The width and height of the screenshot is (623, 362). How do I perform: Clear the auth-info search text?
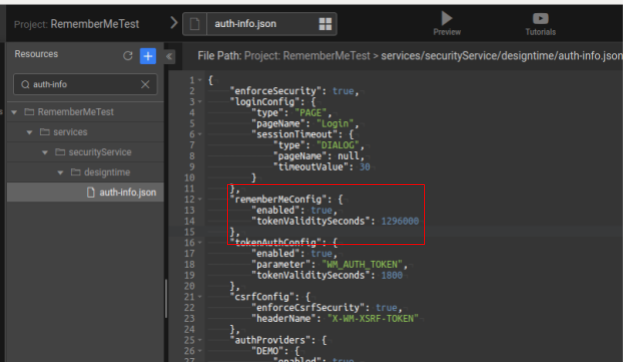pos(145,84)
